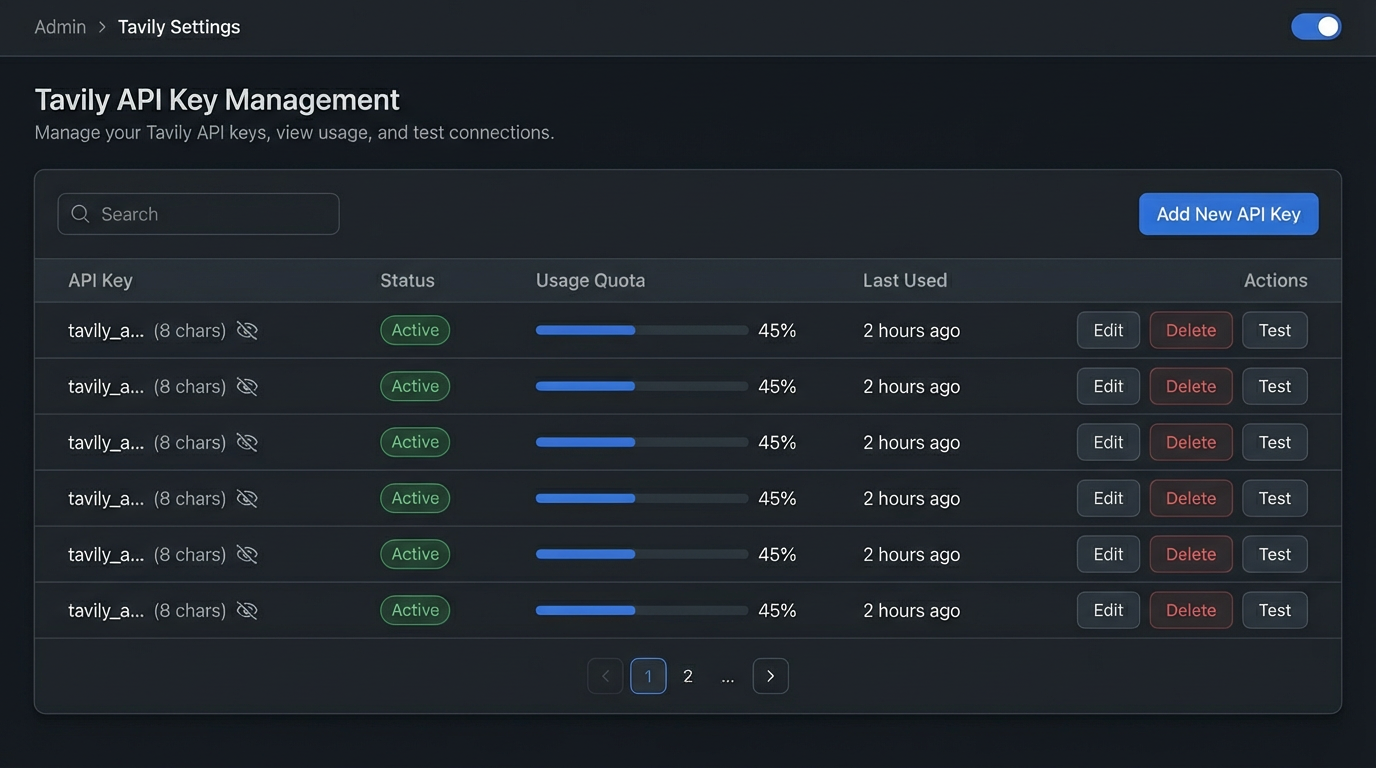Delete the API key in the second row
Image resolution: width=1376 pixels, height=768 pixels.
tap(1190, 387)
